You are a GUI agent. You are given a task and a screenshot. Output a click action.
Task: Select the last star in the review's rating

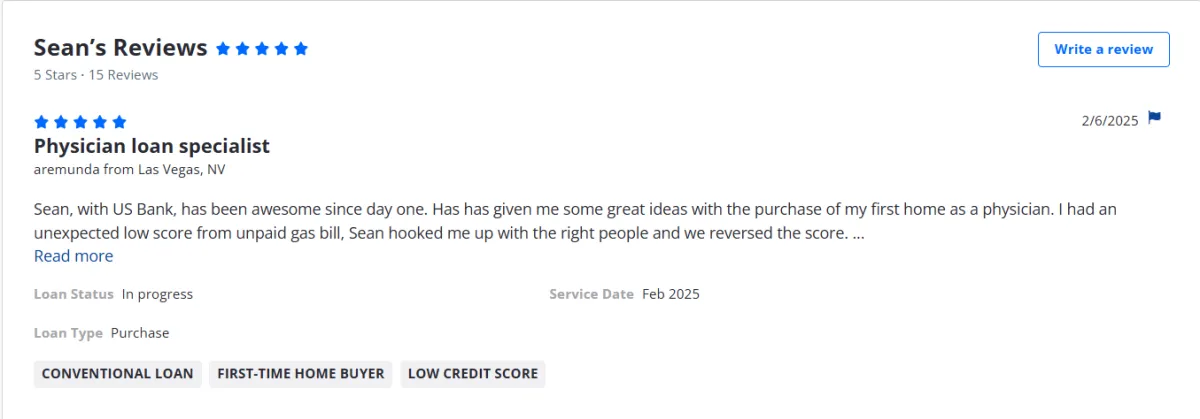pyautogui.click(x=119, y=122)
